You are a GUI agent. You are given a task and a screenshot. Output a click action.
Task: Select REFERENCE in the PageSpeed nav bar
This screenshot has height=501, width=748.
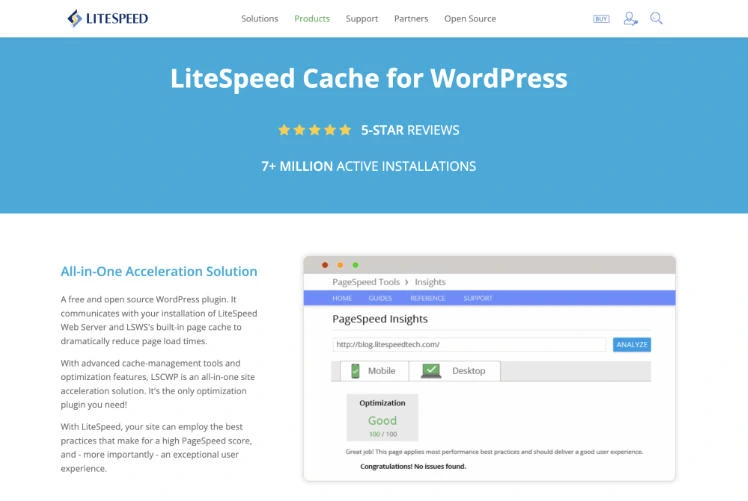(427, 298)
